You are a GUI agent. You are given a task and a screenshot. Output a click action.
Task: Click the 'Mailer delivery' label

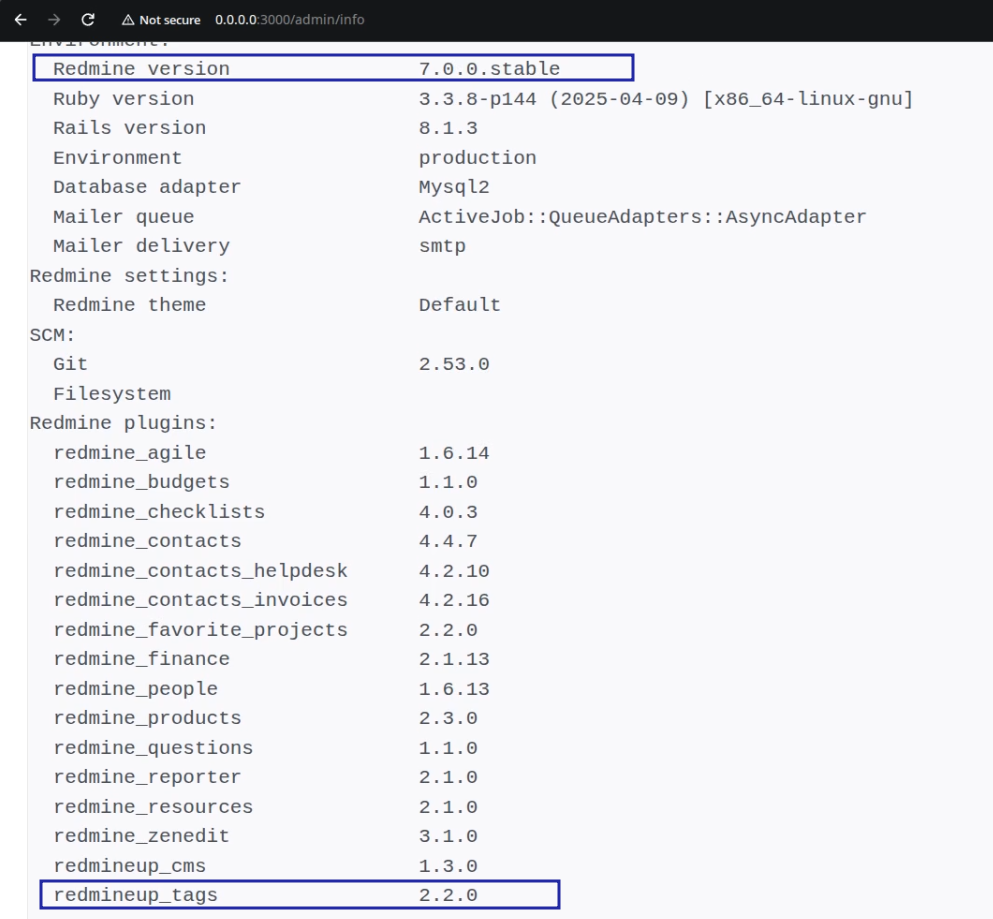[x=141, y=246]
